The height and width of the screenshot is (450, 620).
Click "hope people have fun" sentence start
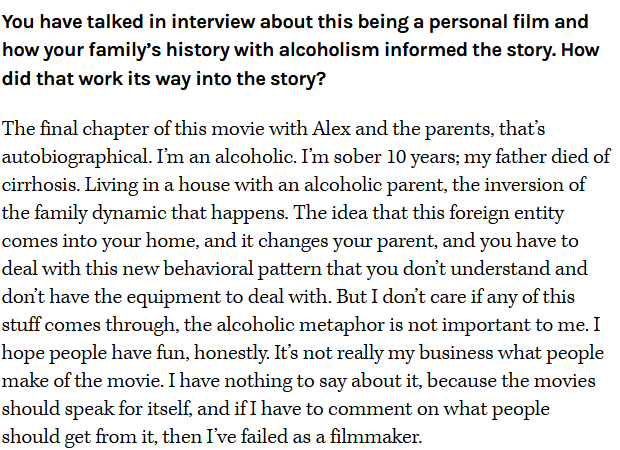tap(94, 353)
